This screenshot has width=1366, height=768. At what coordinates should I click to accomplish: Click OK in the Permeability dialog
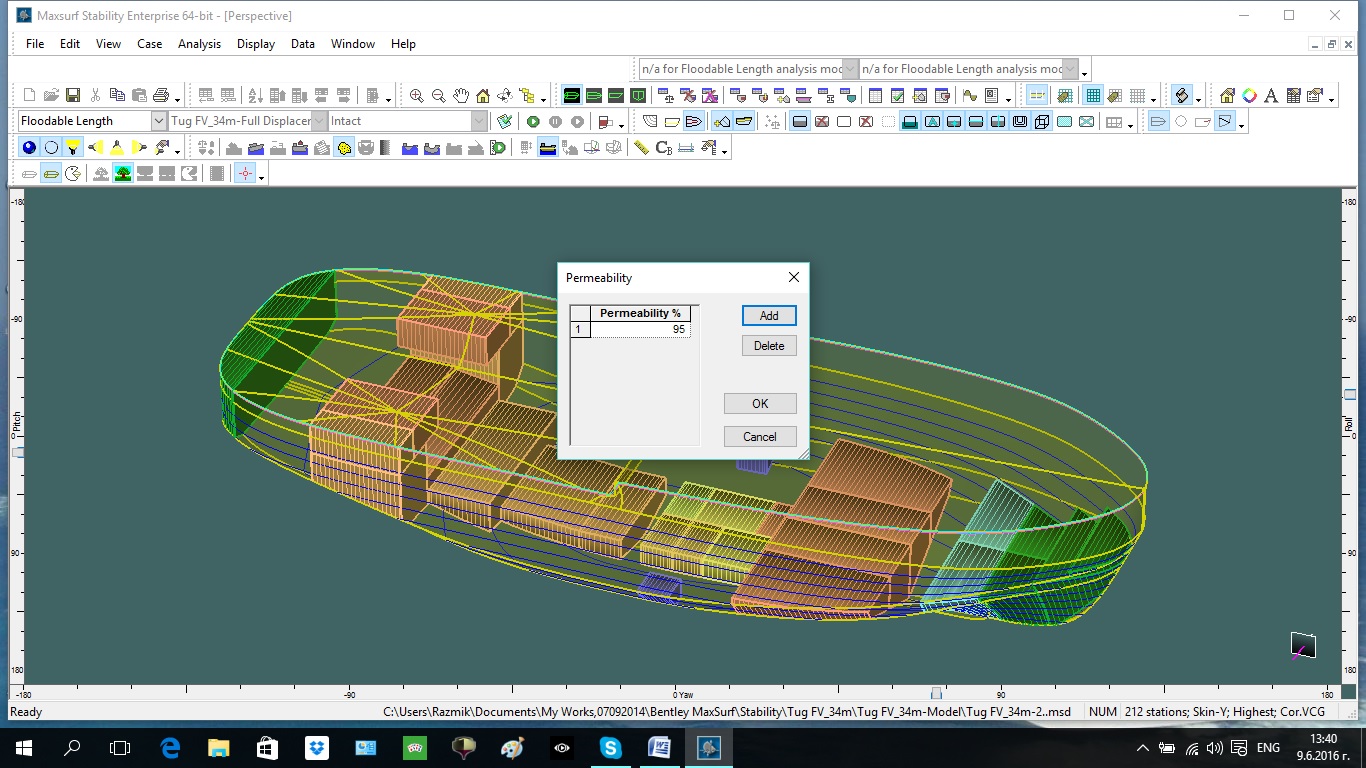(760, 404)
